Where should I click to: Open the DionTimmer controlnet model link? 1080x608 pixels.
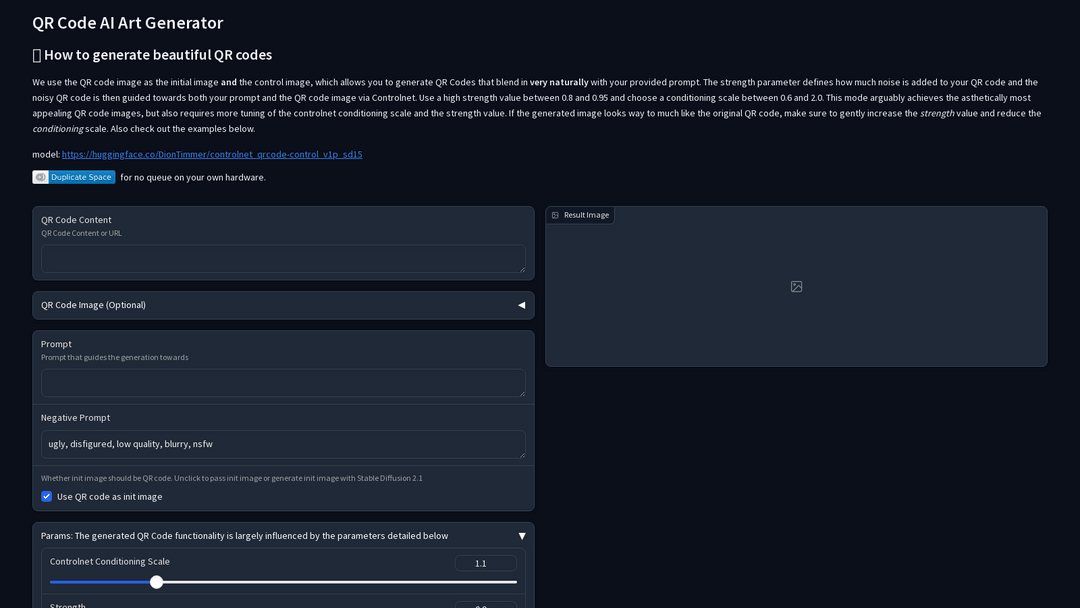(x=212, y=155)
